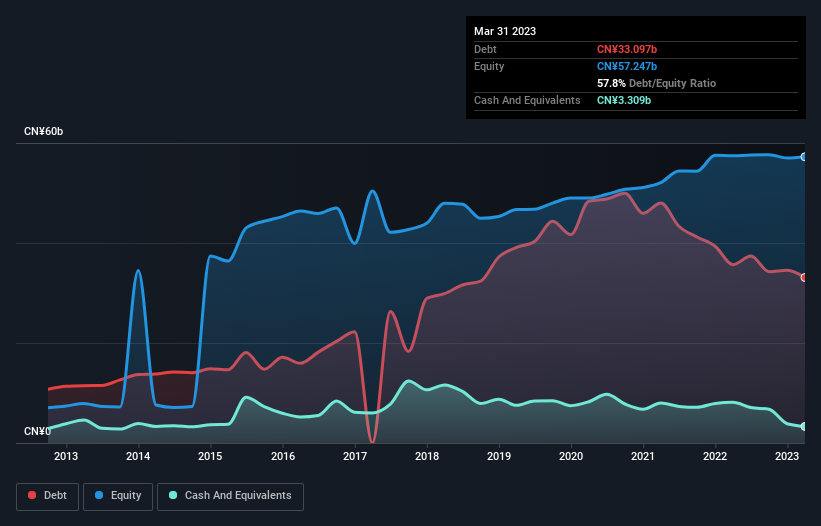Screen dimensions: 821x526
Task: Click the red Debt data point at Mar 2023
Action: (804, 277)
